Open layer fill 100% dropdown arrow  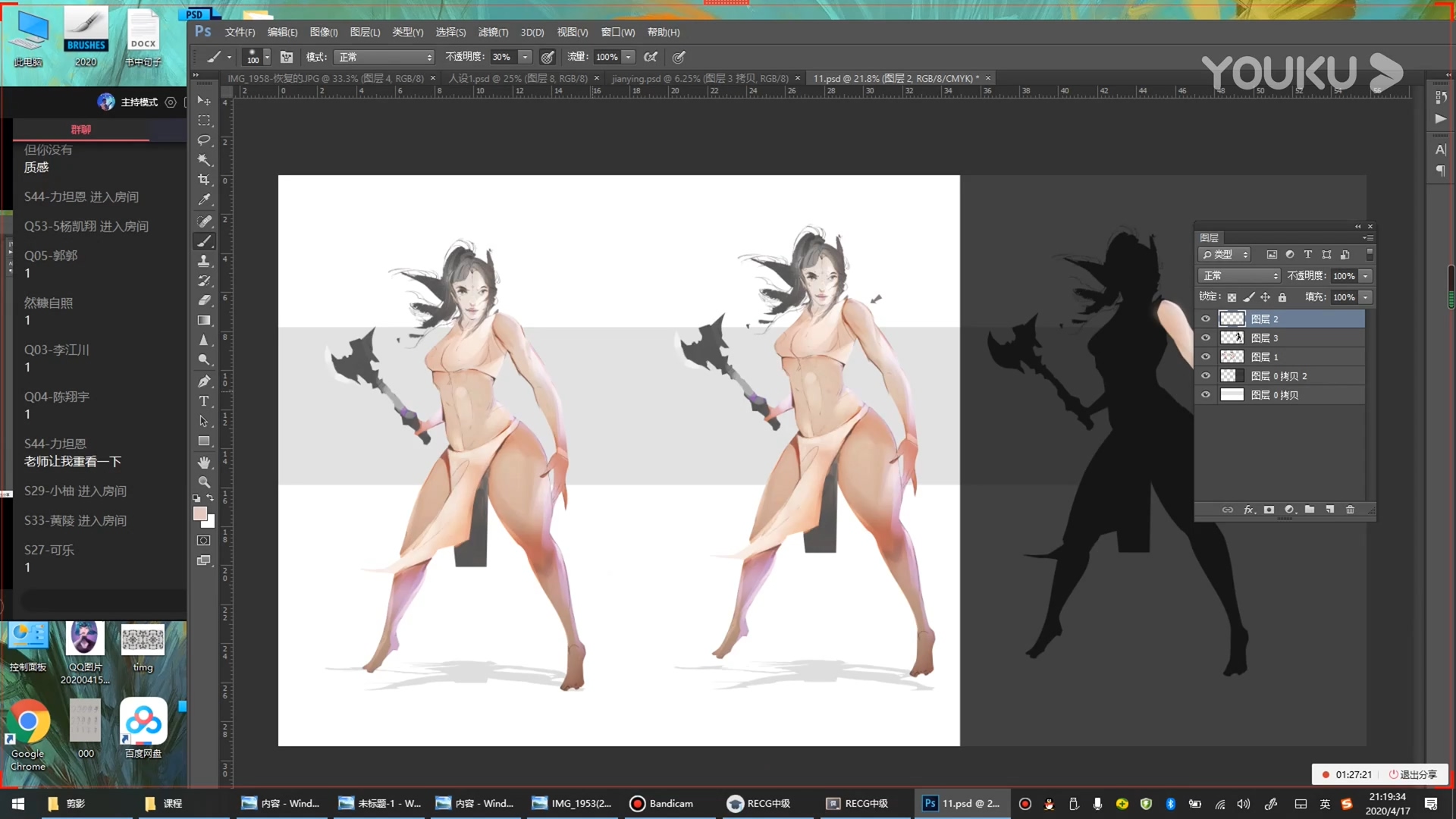[x=1366, y=297]
